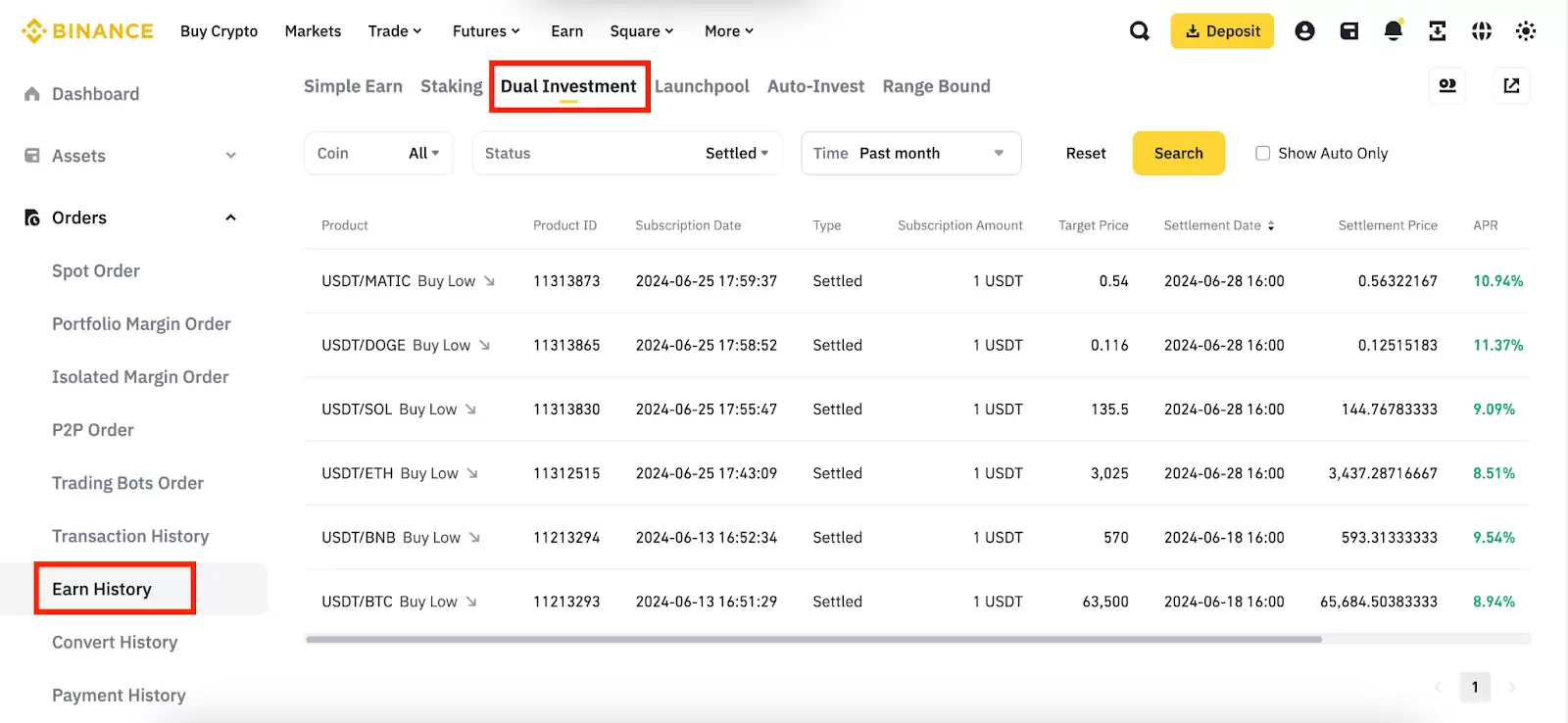Open the Coin filter dropdown
The image size is (1568, 723).
378,154
